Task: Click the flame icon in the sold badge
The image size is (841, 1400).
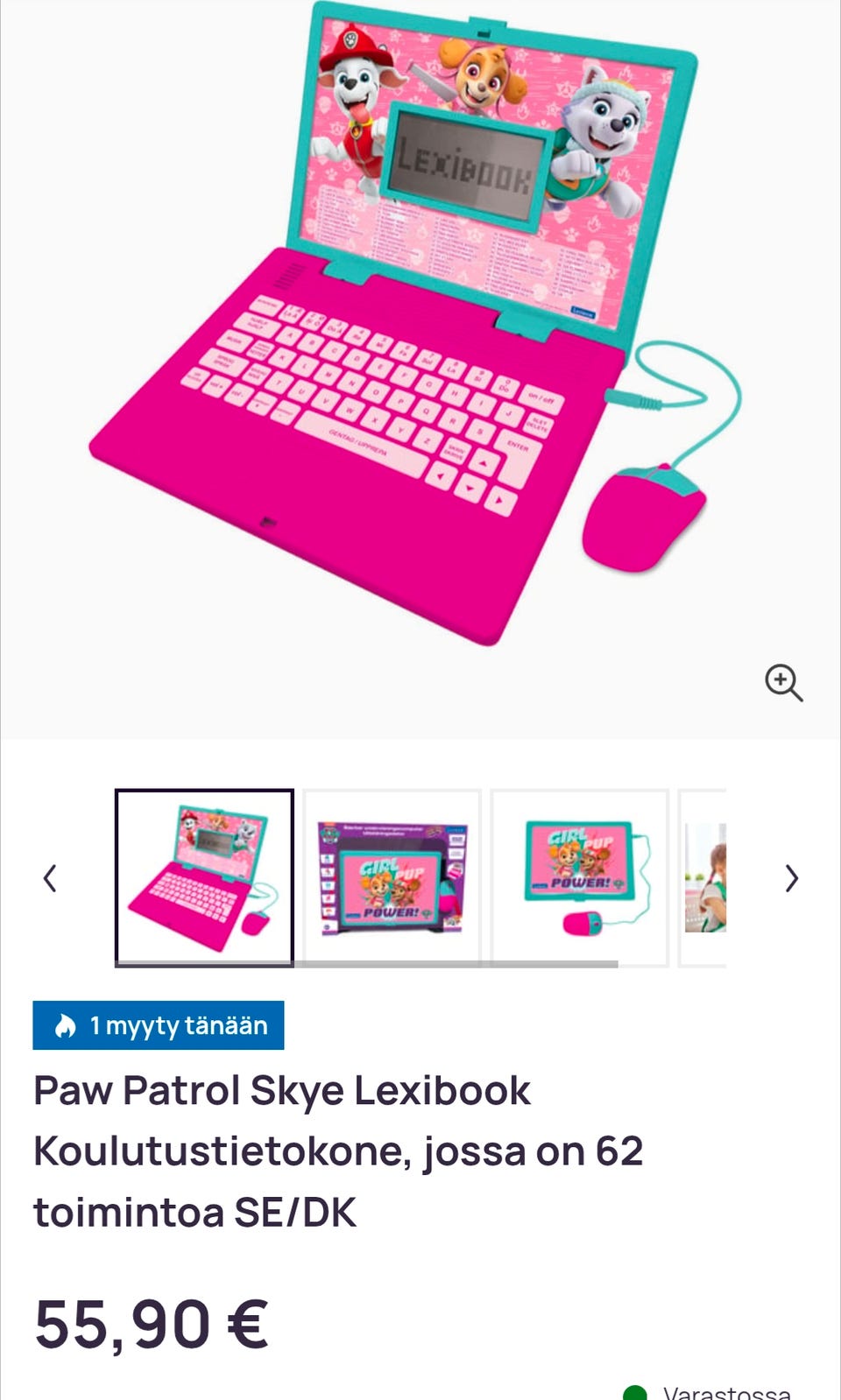Action: [66, 1025]
